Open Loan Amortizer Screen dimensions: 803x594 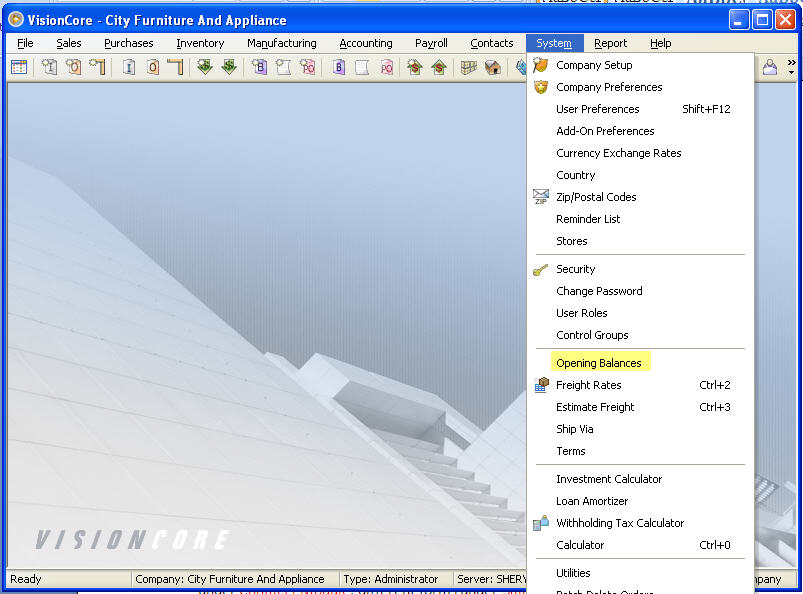640,501
